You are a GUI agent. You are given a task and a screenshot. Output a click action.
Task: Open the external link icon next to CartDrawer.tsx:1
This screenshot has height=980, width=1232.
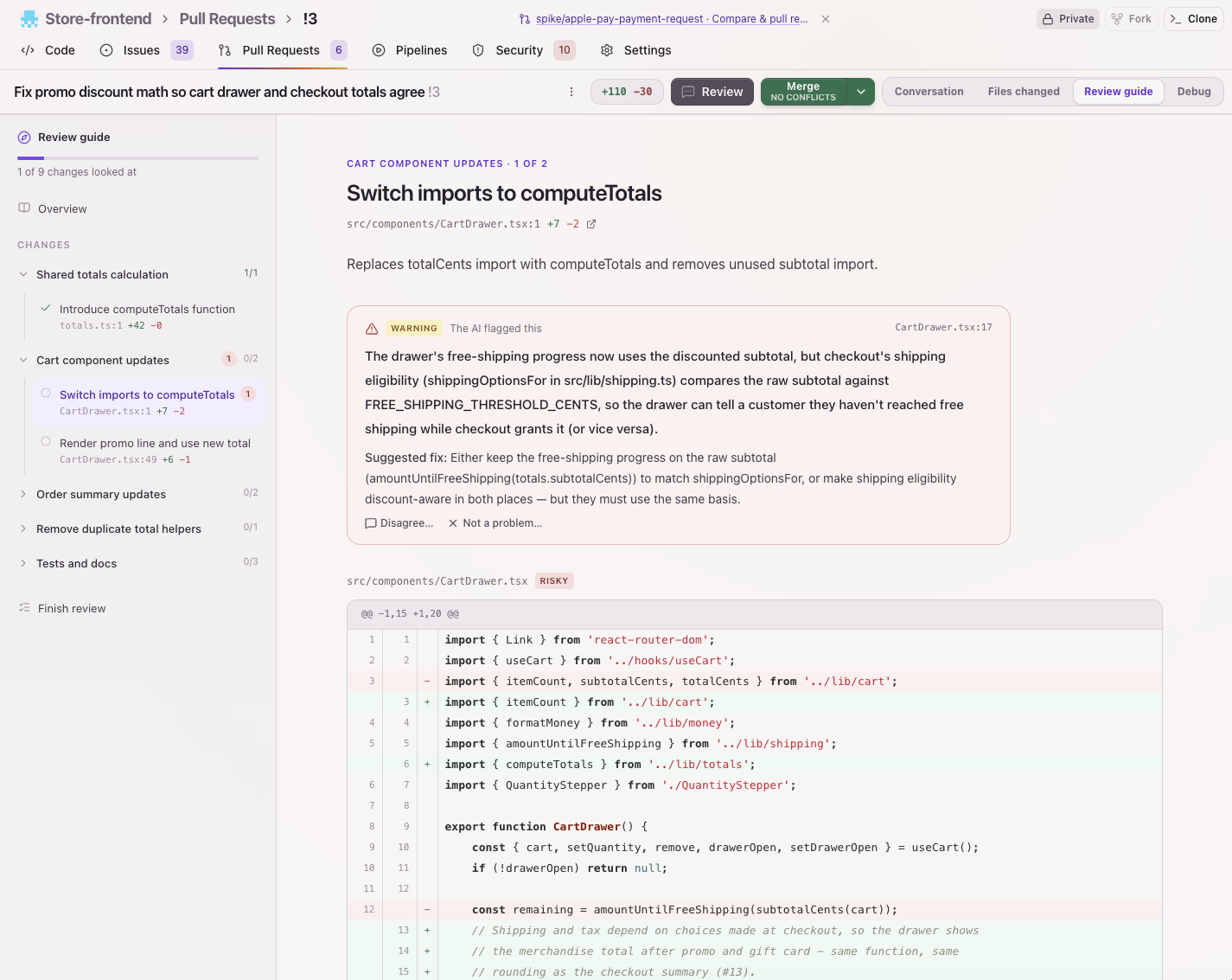tap(591, 224)
